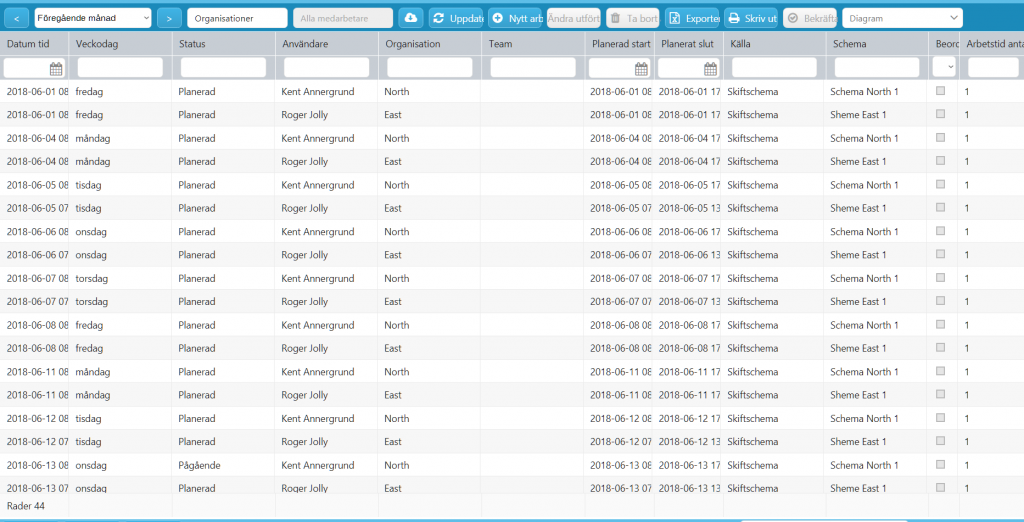Screen dimensions: 1024x522
Task: Click the Användare filter input
Action: (x=327, y=67)
